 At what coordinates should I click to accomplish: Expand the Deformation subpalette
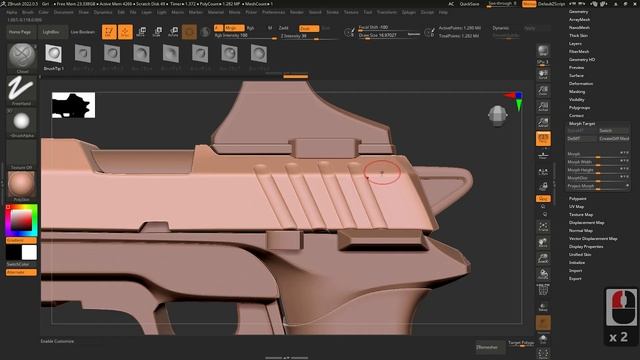tap(581, 83)
